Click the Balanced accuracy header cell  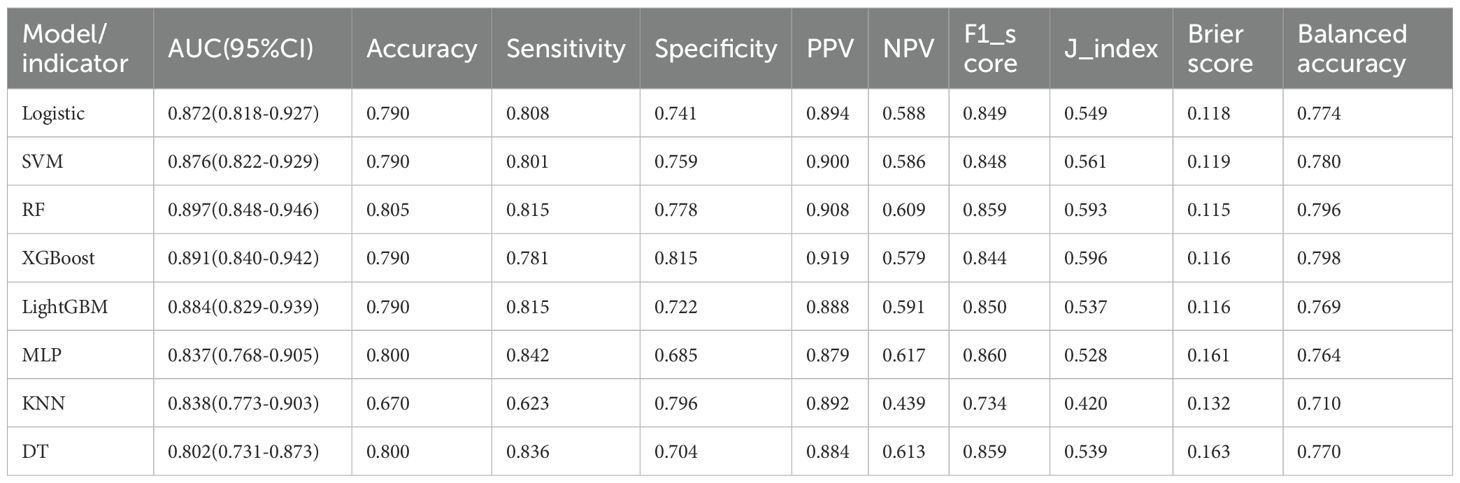tap(1352, 49)
